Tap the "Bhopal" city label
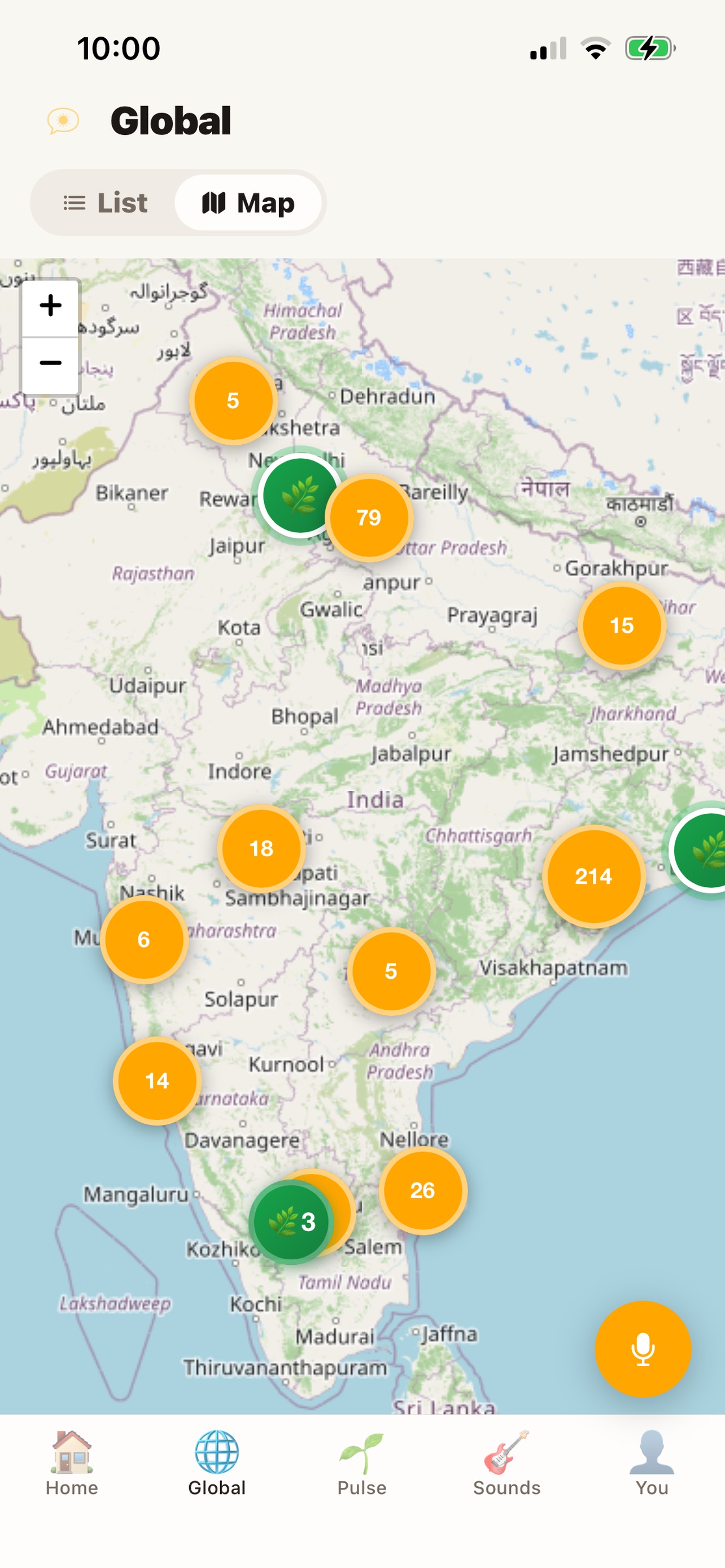Screen dimensions: 725x1568 pos(304,716)
